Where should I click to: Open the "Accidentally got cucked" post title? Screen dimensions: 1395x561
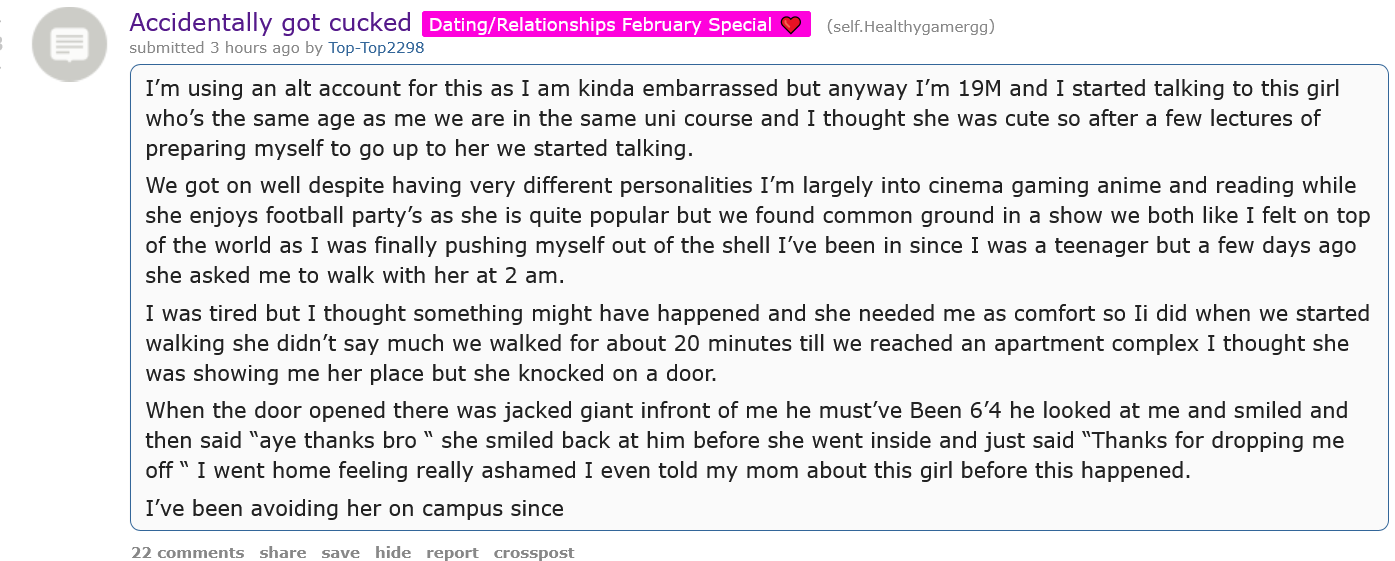click(x=270, y=23)
